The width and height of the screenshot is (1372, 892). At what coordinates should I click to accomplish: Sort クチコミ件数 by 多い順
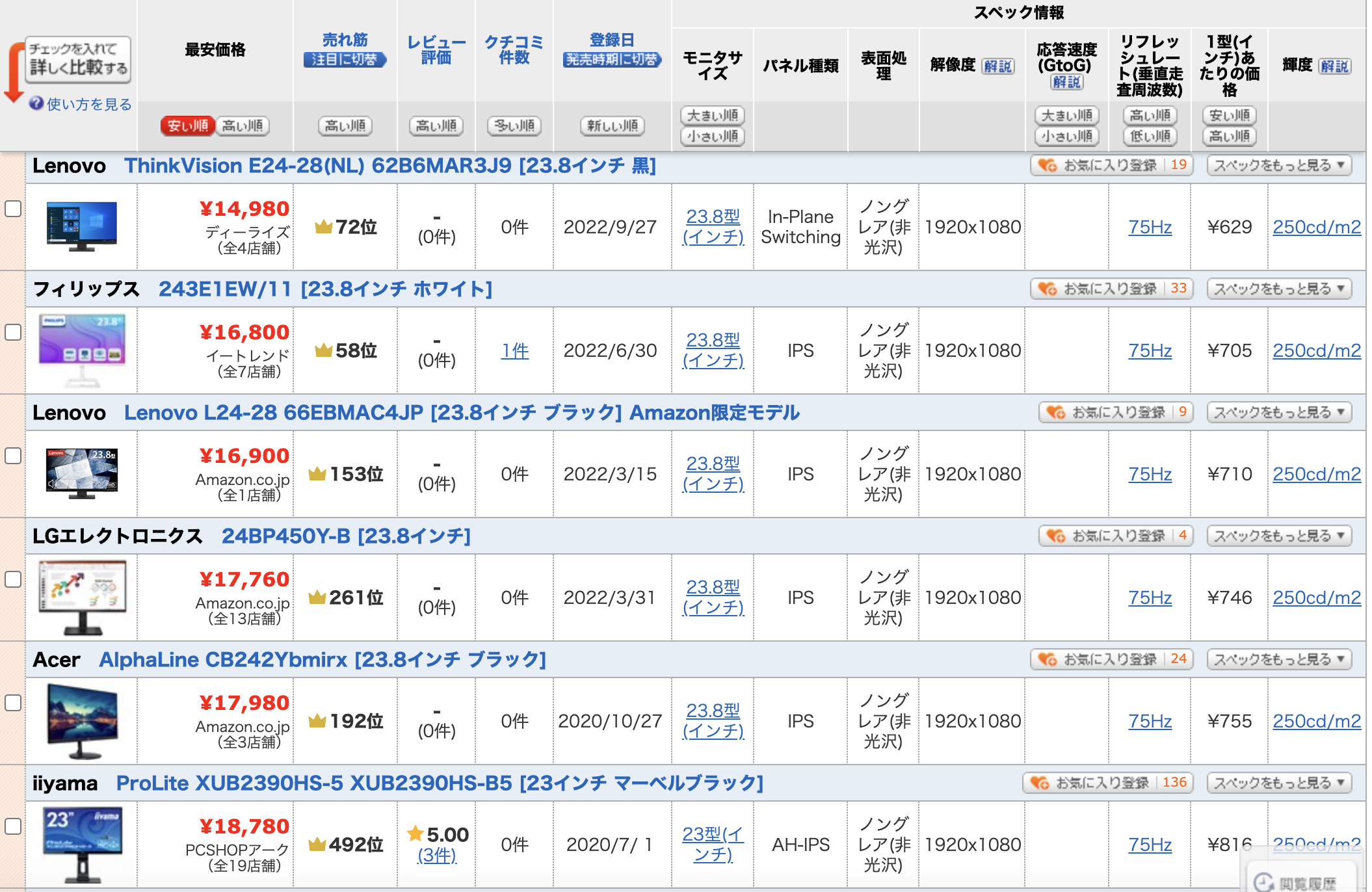(514, 126)
